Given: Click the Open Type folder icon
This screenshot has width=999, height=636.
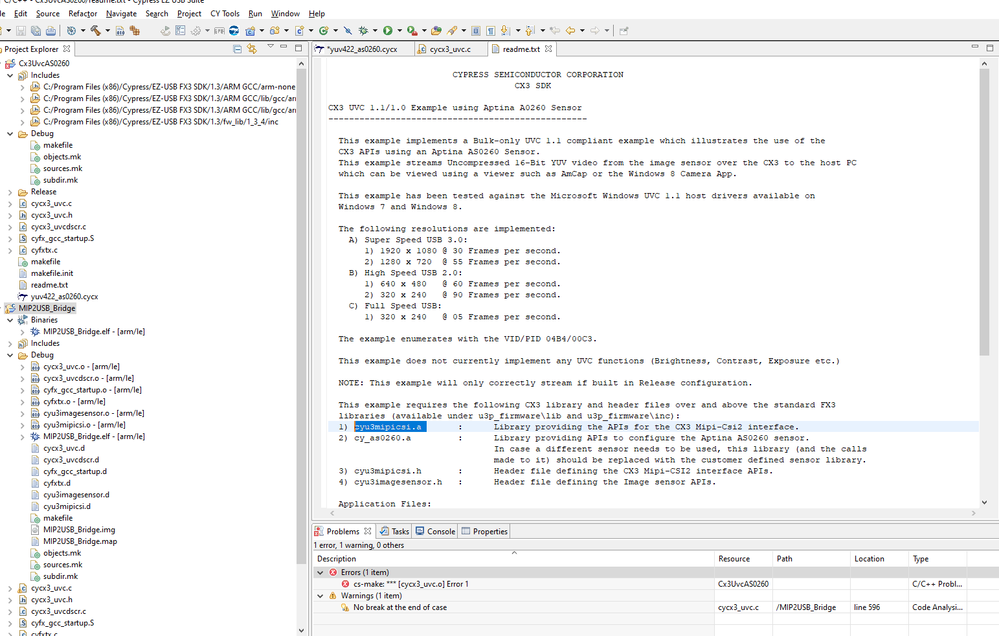Looking at the screenshot, I should [x=436, y=31].
